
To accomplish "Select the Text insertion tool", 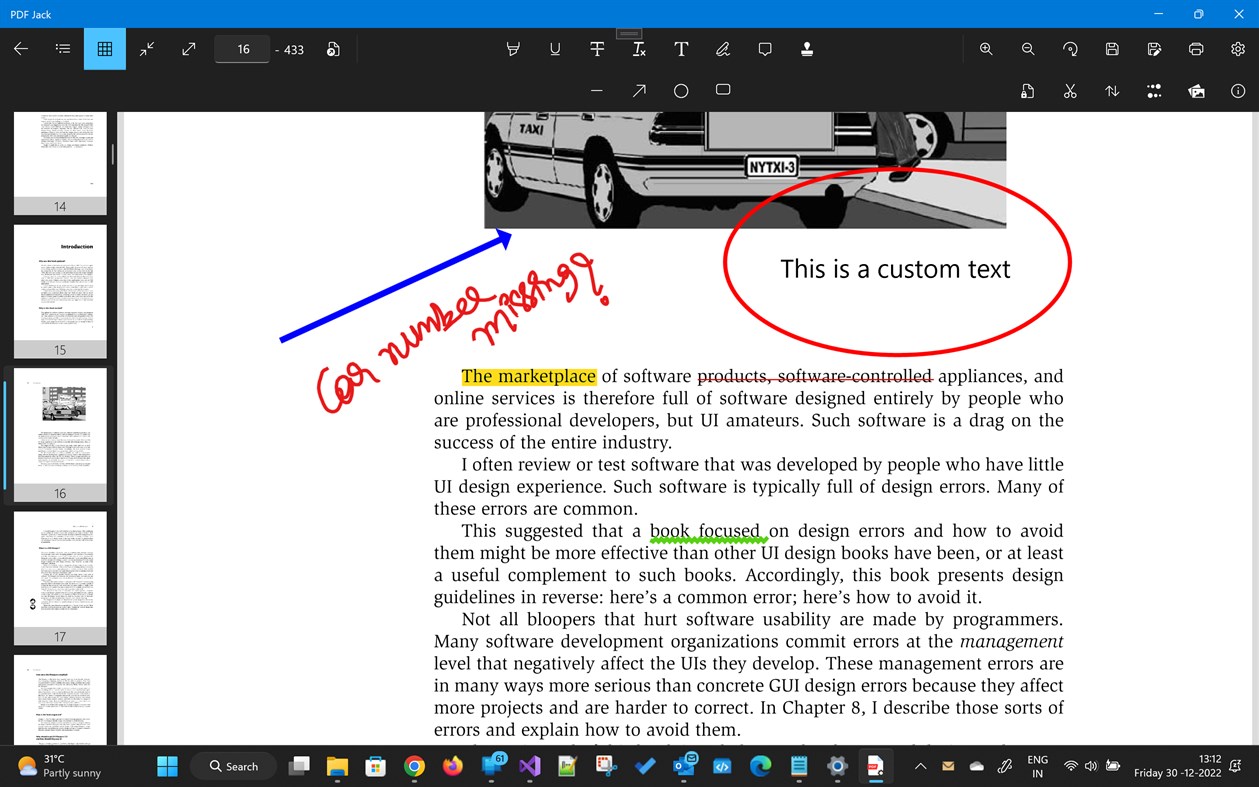I will pos(681,48).
